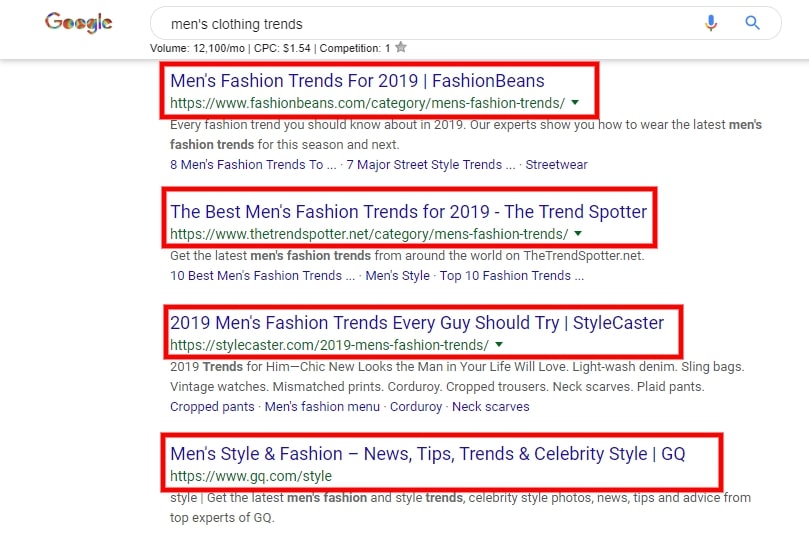The image size is (809, 548).
Task: Click the Google logo
Action: tap(78, 24)
